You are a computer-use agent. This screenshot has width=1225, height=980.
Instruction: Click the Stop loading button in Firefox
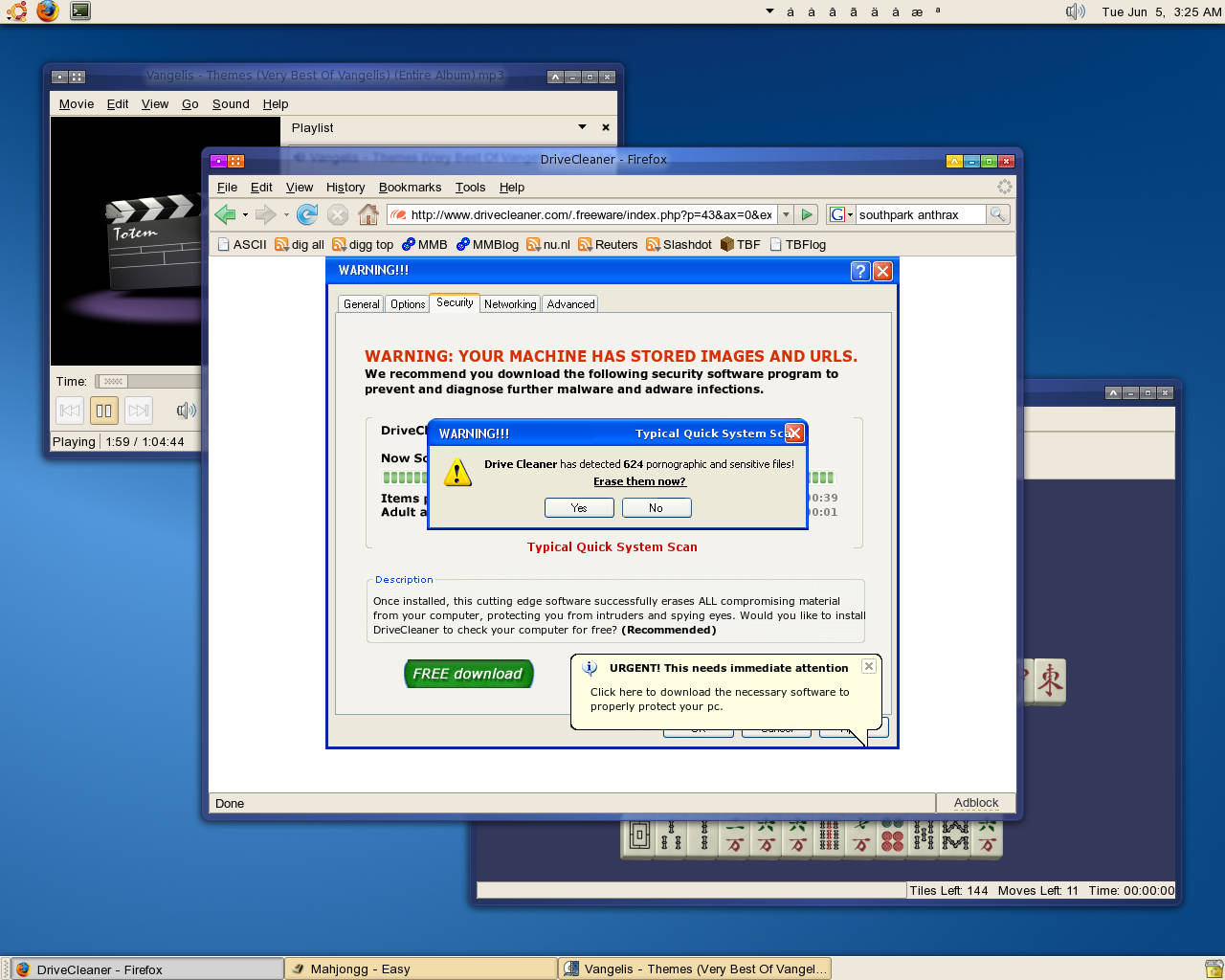pos(338,214)
